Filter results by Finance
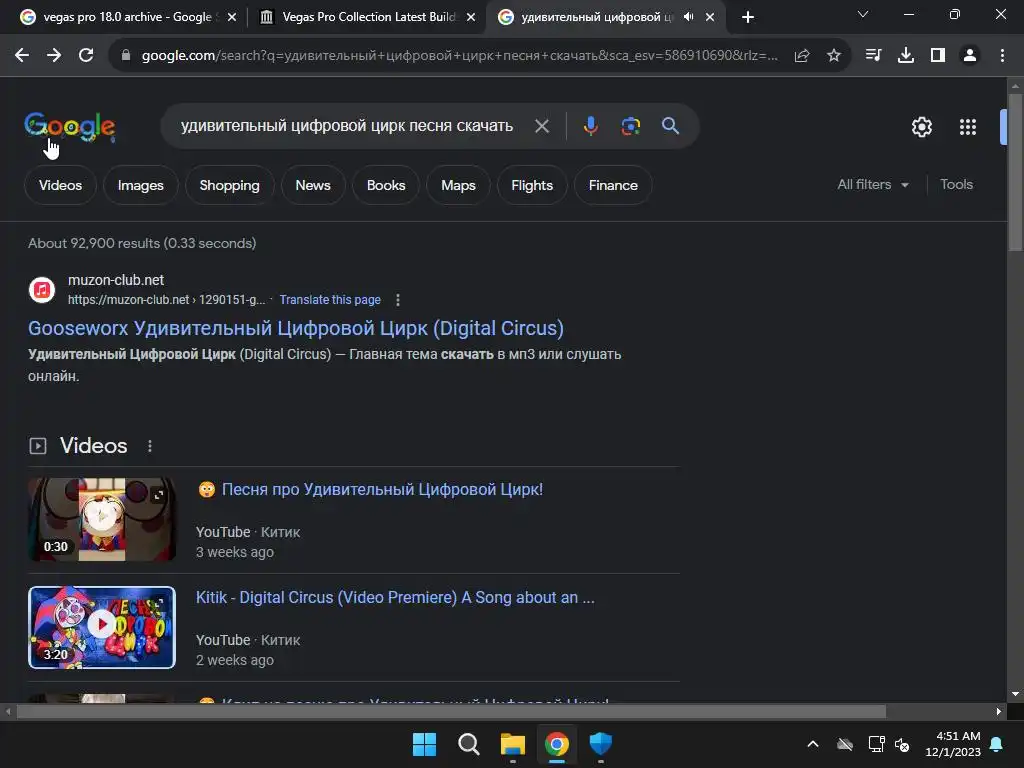Image resolution: width=1024 pixels, height=768 pixels. [613, 185]
